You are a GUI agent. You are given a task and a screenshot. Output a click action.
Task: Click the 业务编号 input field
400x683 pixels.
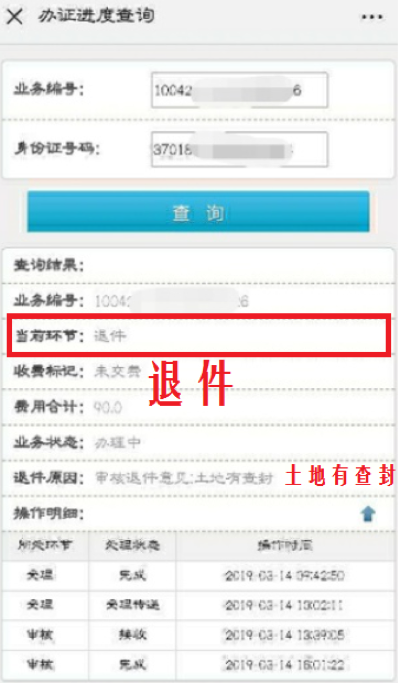(x=239, y=90)
